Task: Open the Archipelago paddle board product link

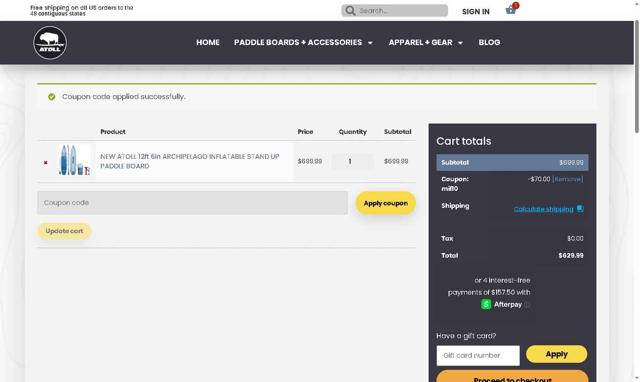Action: pyautogui.click(x=190, y=161)
